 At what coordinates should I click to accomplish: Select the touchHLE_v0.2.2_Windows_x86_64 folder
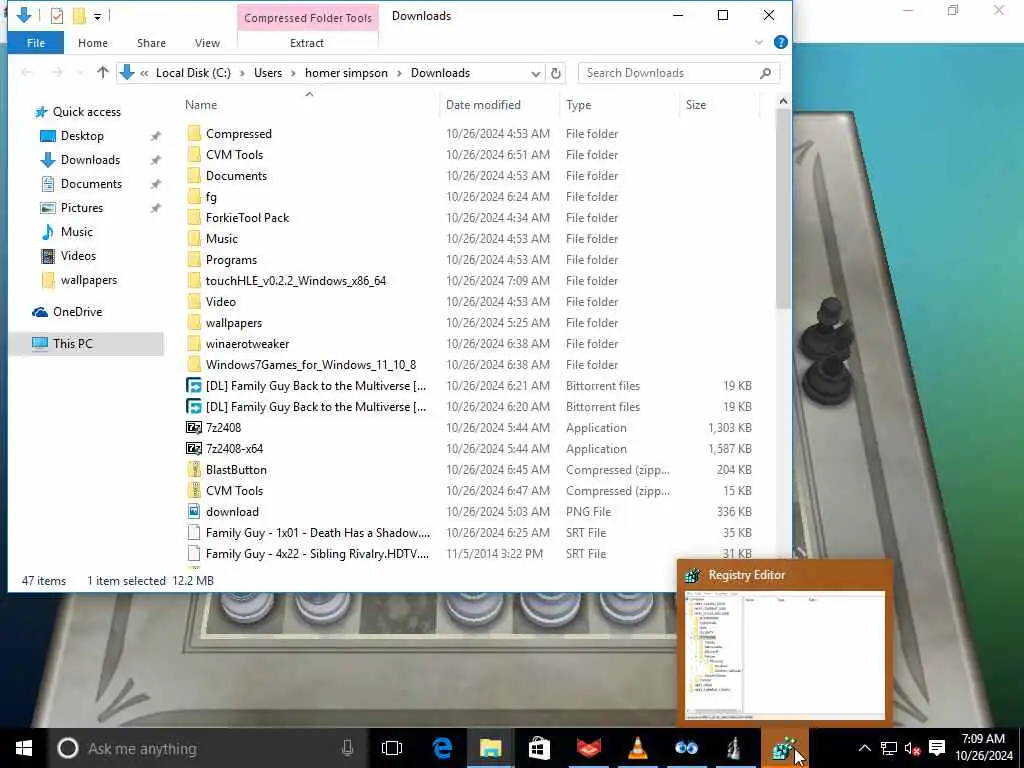coord(296,281)
